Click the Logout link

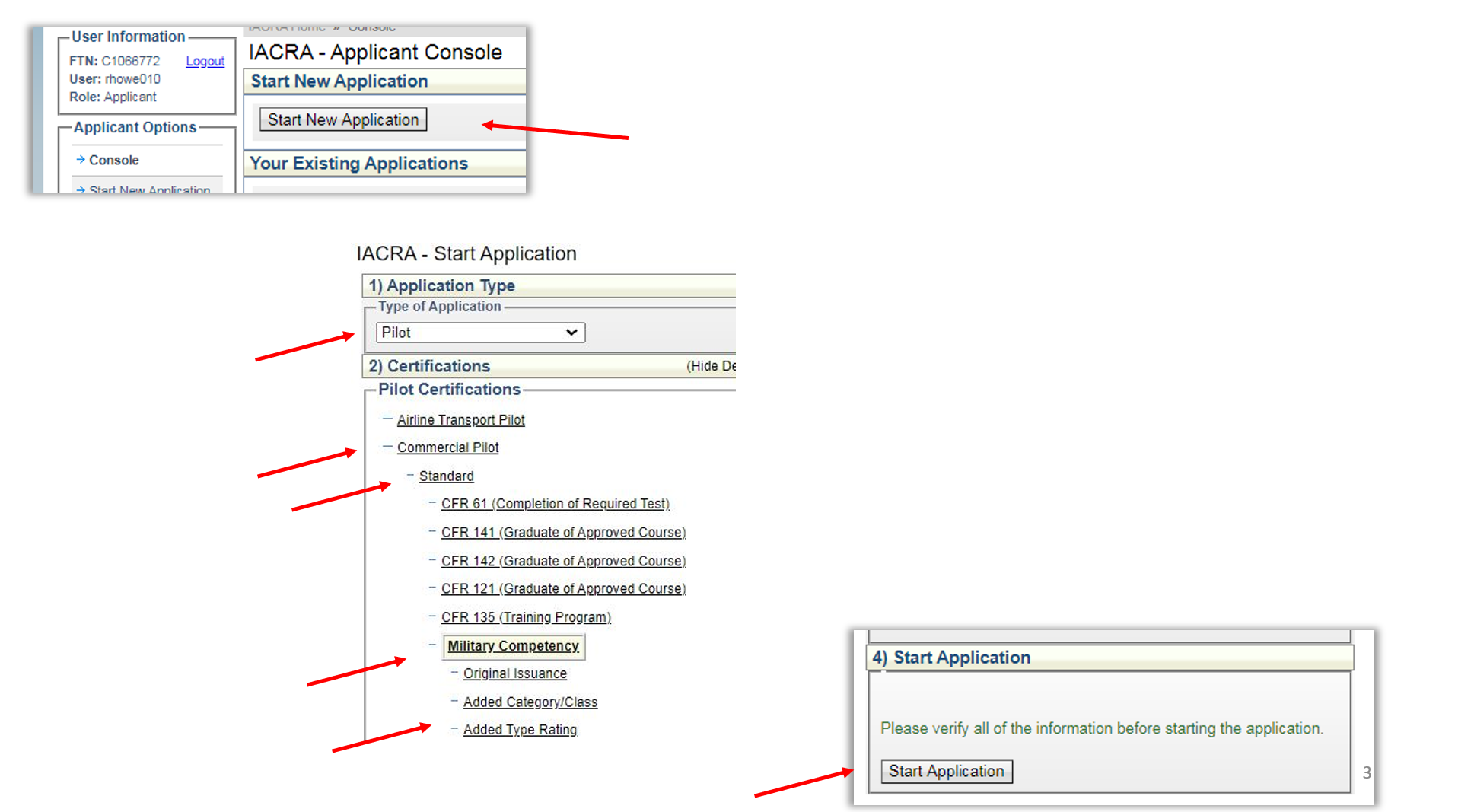coord(205,61)
